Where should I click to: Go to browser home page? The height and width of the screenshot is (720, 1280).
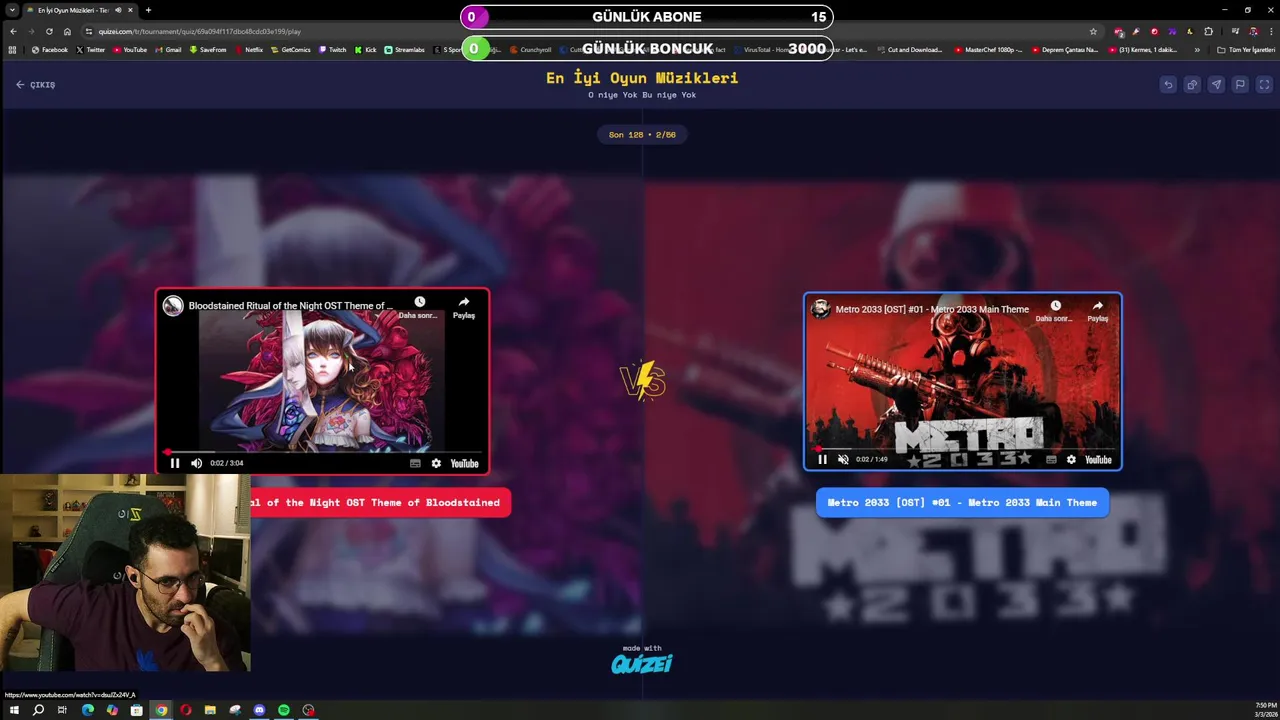(67, 31)
